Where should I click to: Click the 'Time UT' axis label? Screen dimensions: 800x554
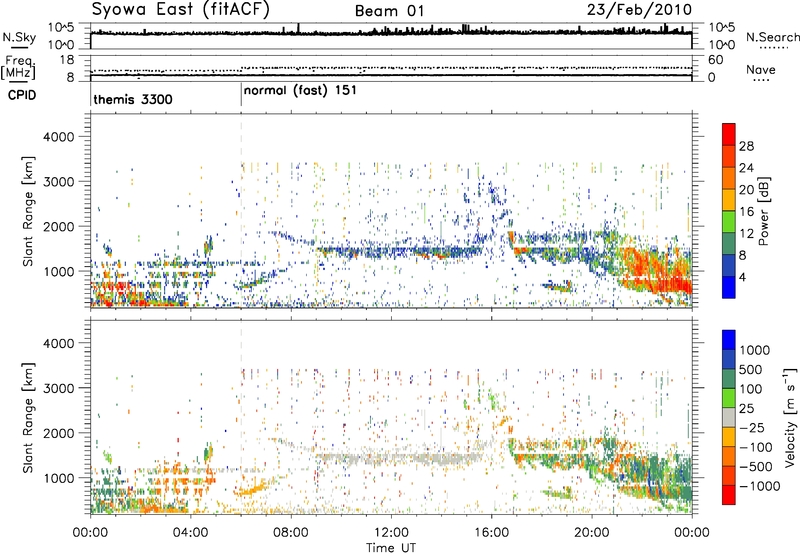[x=391, y=547]
